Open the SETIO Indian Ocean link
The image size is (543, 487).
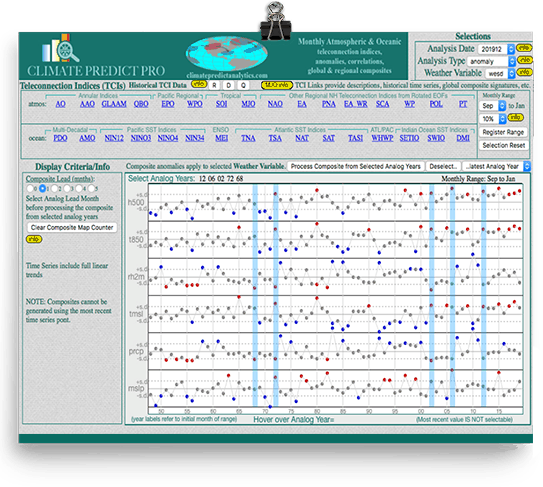(409, 138)
